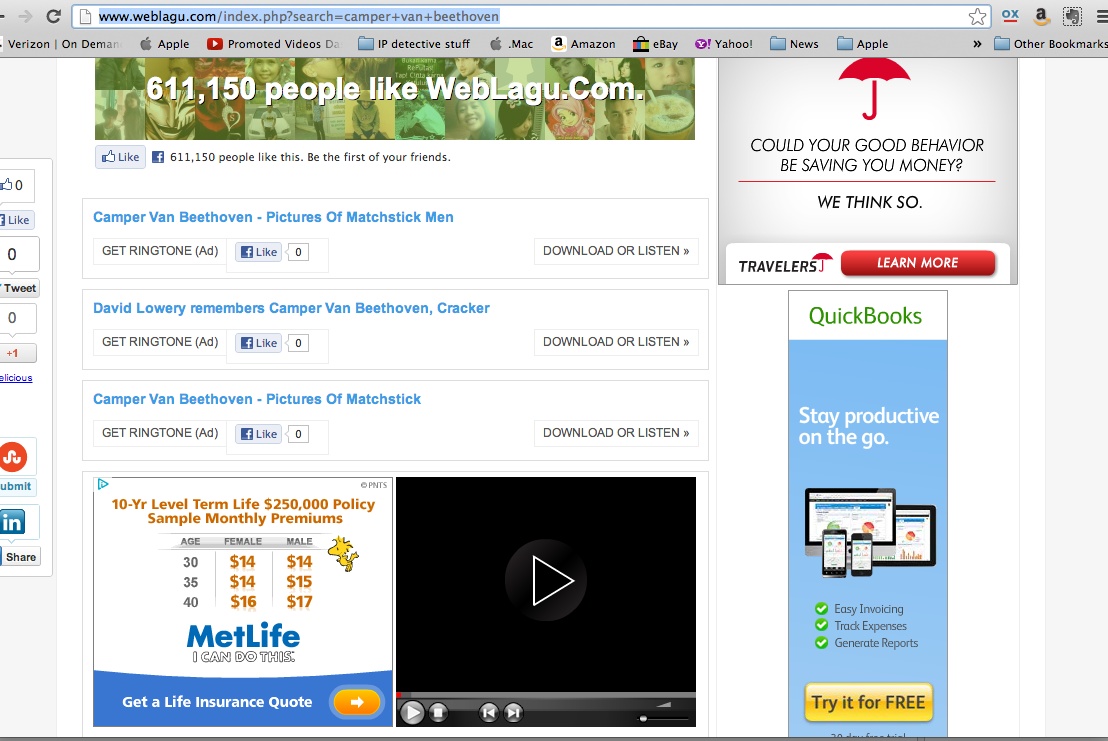The width and height of the screenshot is (1108, 741).
Task: Click the bookmark star in address bar
Action: tap(977, 17)
